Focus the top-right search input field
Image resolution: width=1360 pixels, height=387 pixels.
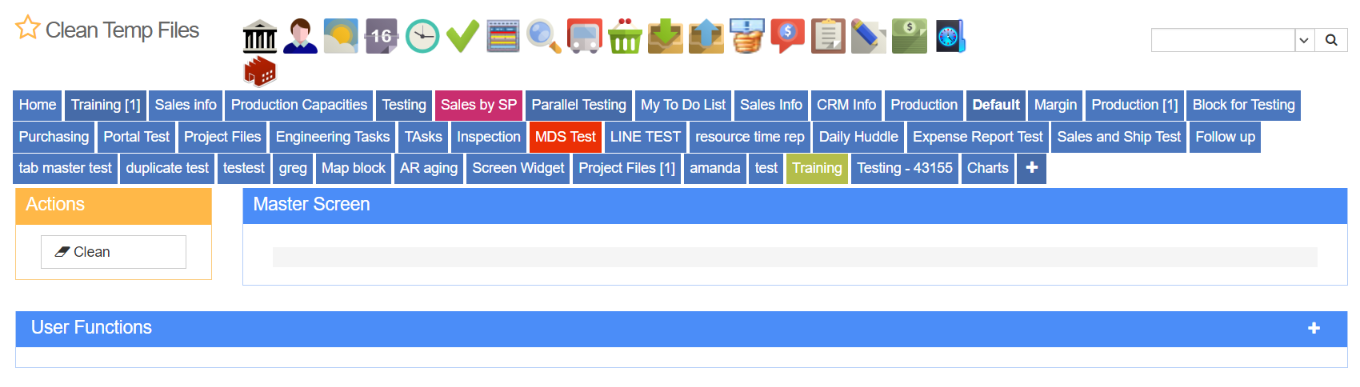click(1223, 40)
